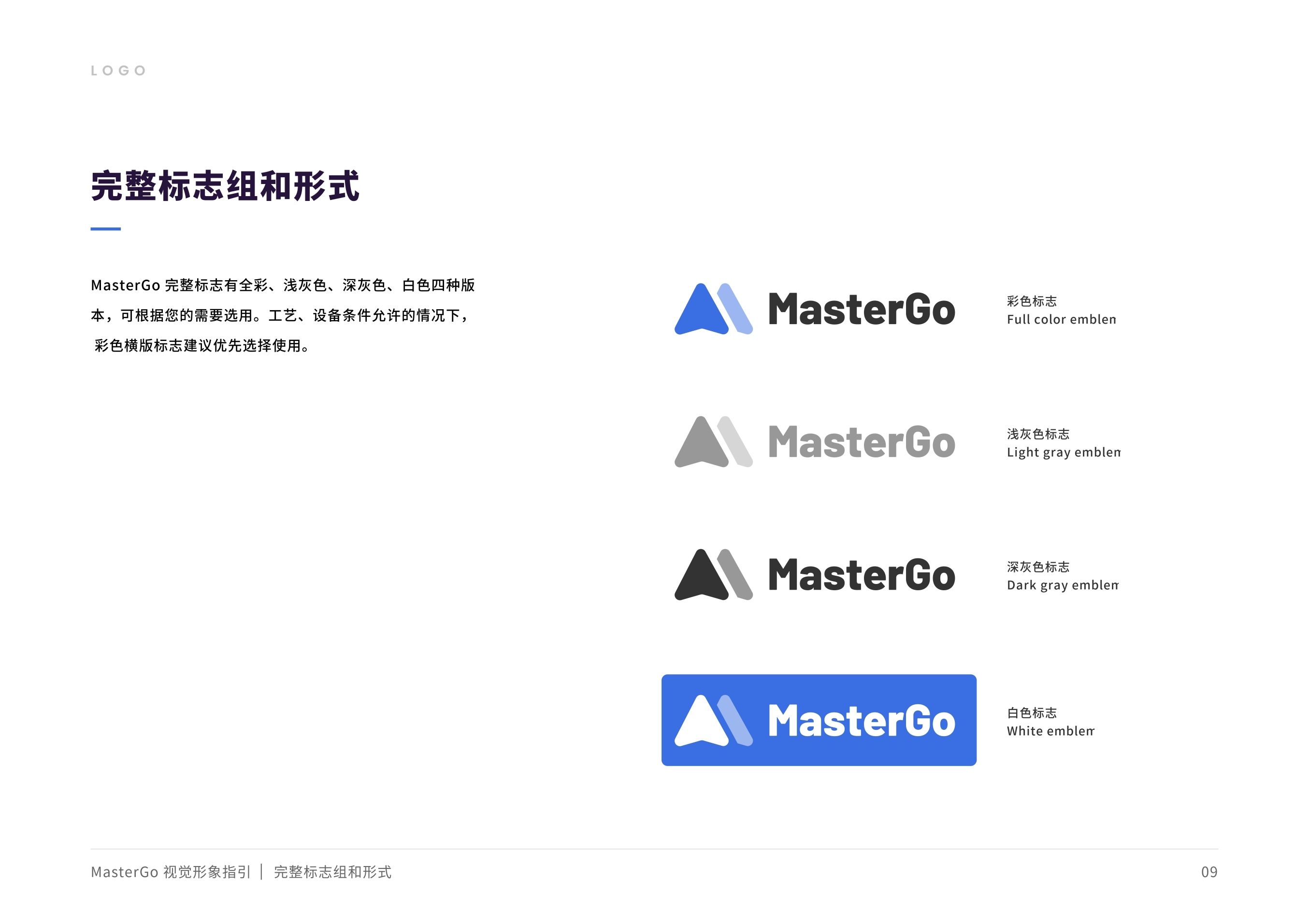Click the dark gray MasterGo wordmark

tap(862, 575)
